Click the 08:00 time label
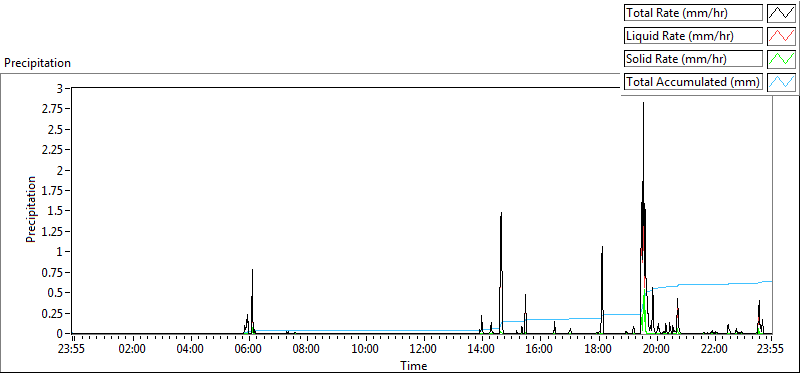Image resolution: width=800 pixels, height=373 pixels. [307, 350]
